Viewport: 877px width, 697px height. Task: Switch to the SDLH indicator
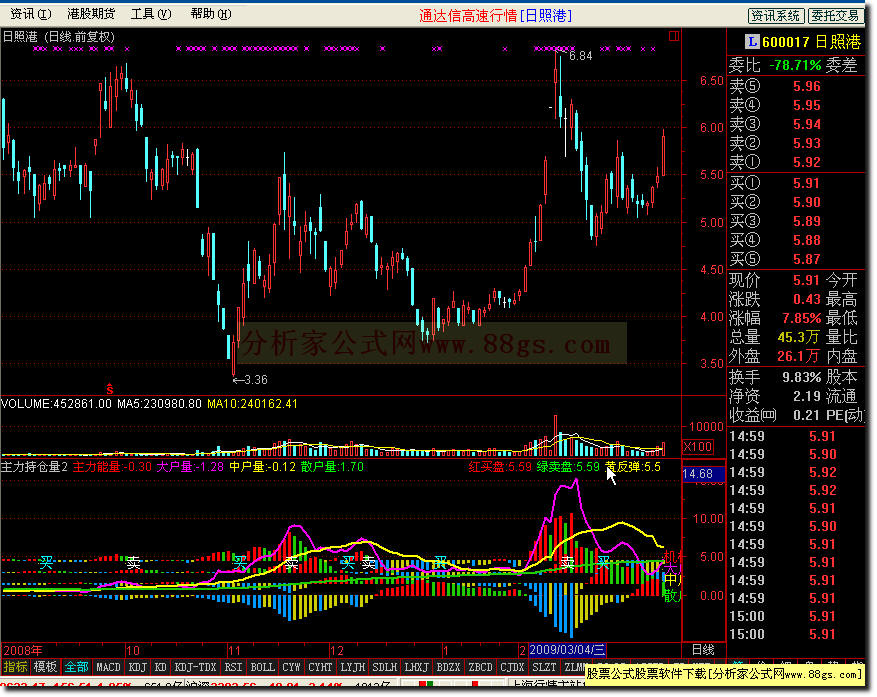(384, 667)
